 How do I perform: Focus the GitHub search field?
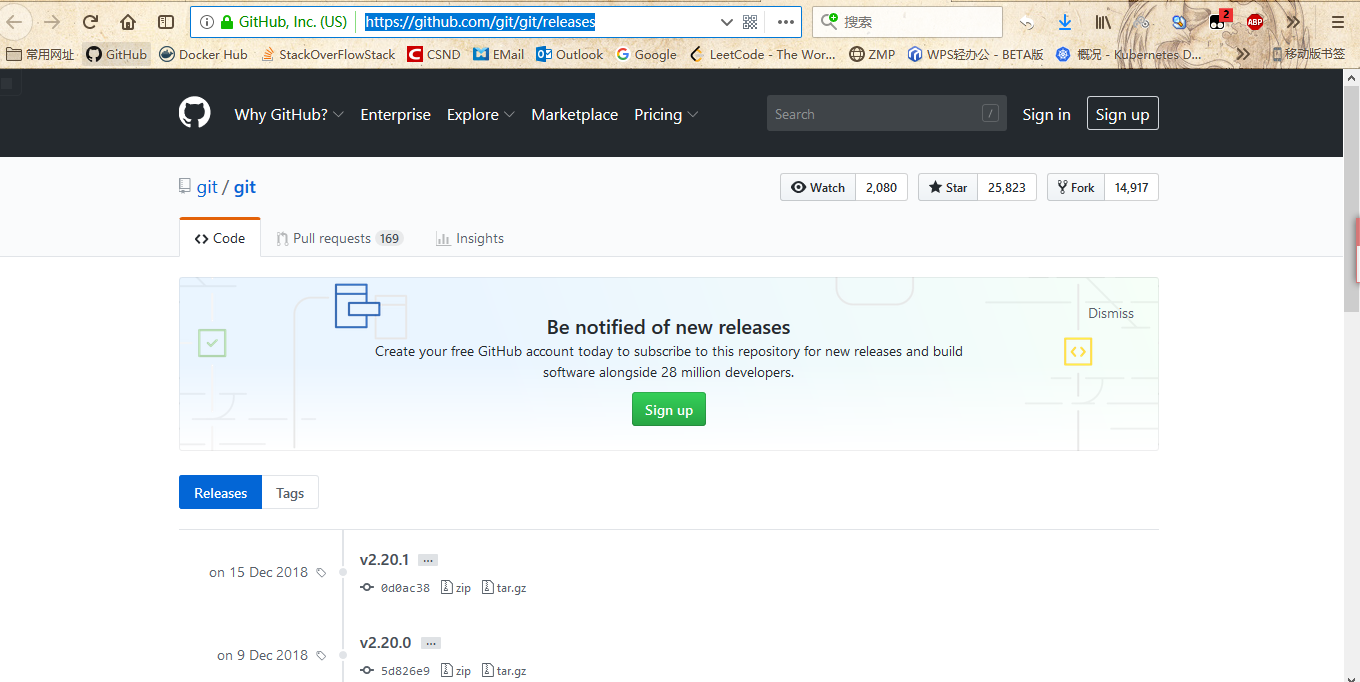[887, 114]
